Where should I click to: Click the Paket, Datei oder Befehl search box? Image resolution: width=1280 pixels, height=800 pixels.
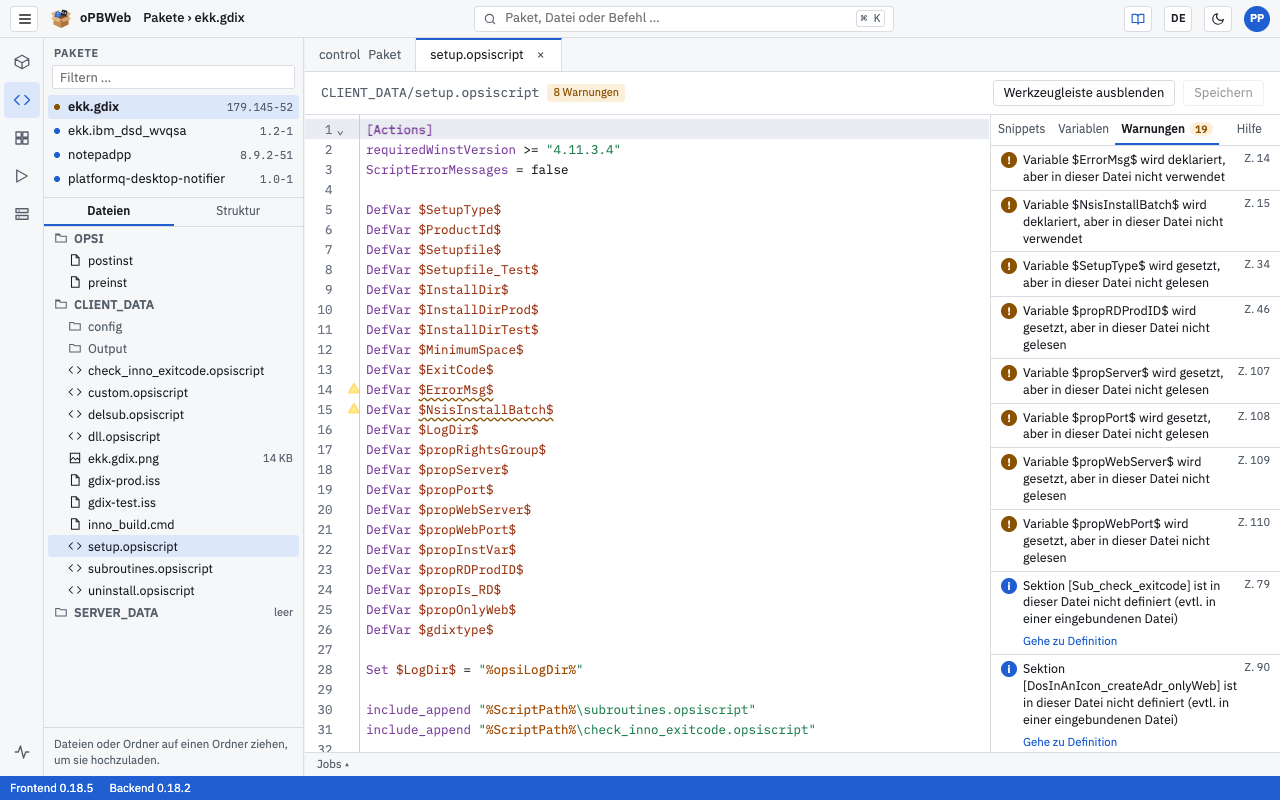tap(684, 18)
